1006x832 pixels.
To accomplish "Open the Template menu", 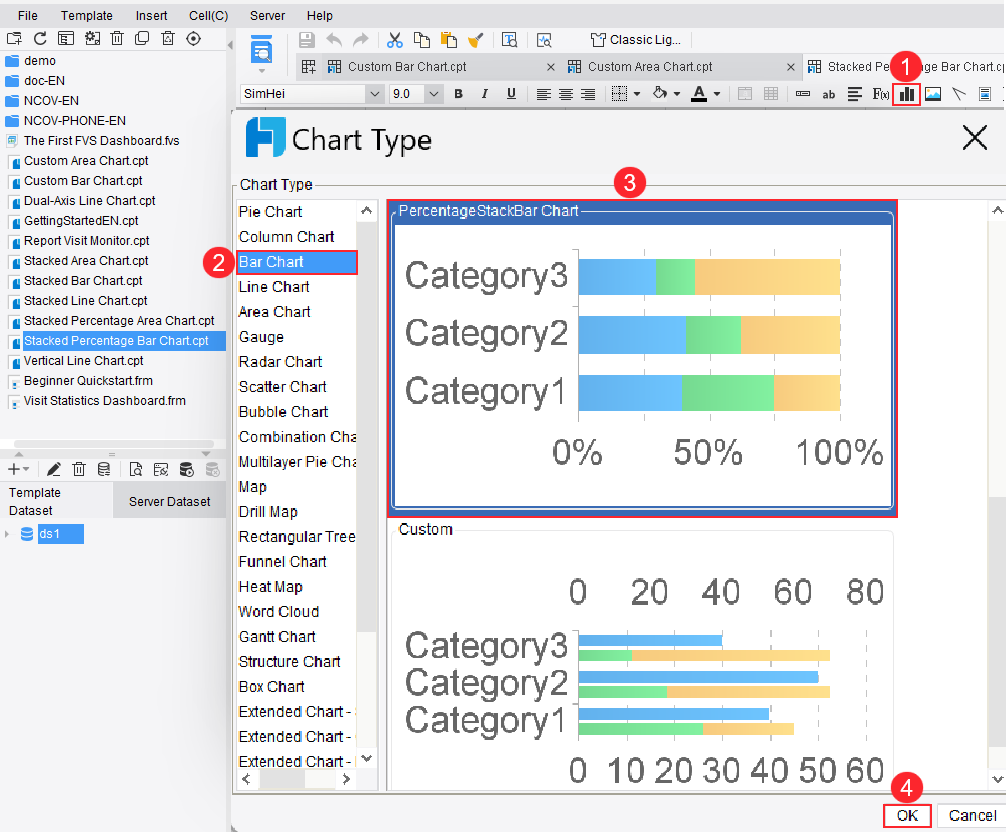I will click(87, 15).
